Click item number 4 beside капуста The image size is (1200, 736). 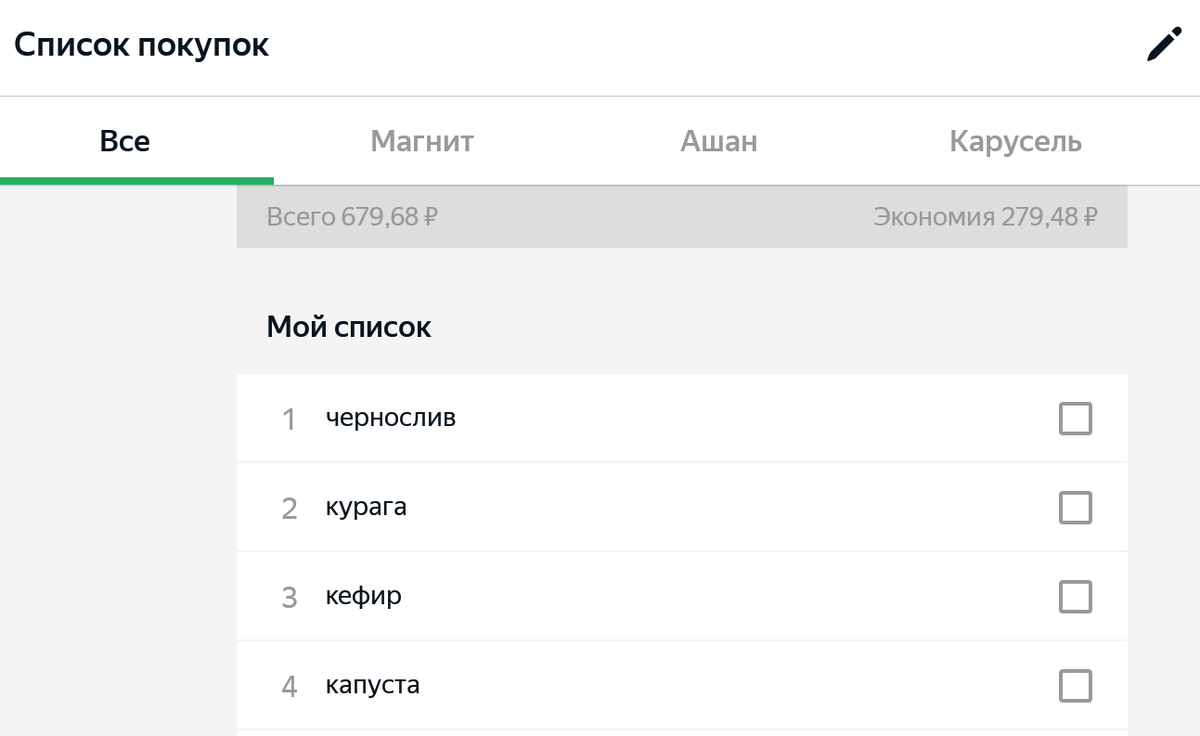[289, 686]
